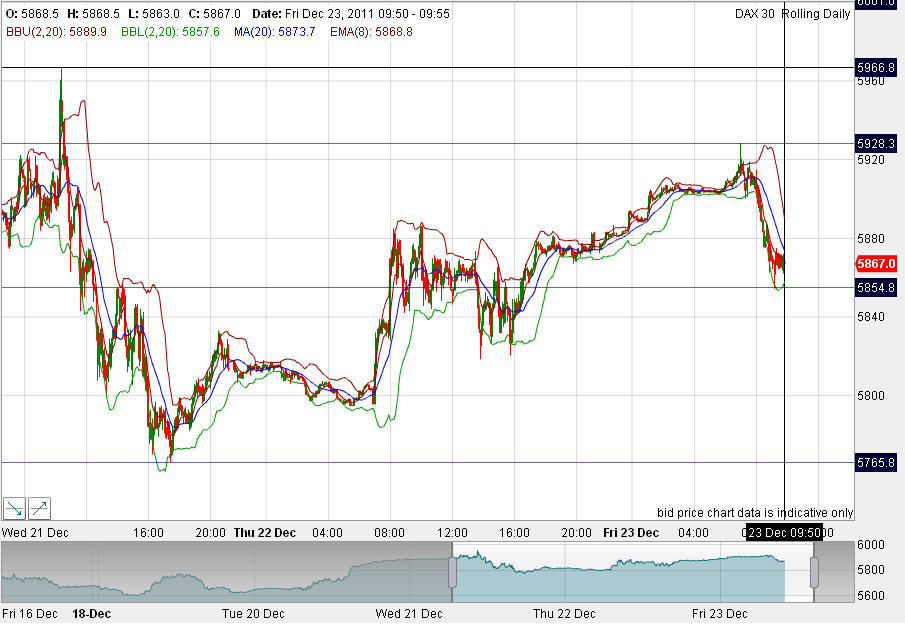Select the Fri 23 Dec axis label
The image size is (905, 624).
pyautogui.click(x=630, y=533)
